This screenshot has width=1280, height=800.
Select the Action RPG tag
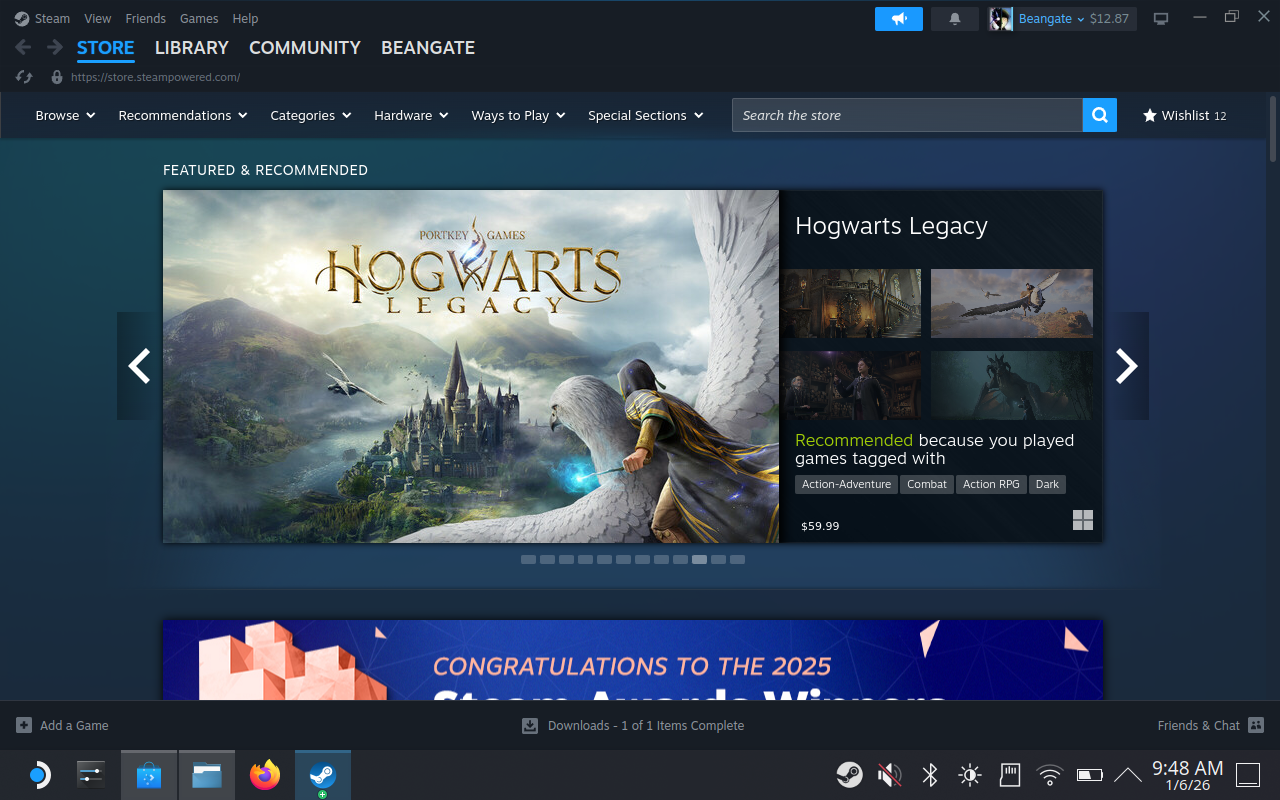coord(991,484)
